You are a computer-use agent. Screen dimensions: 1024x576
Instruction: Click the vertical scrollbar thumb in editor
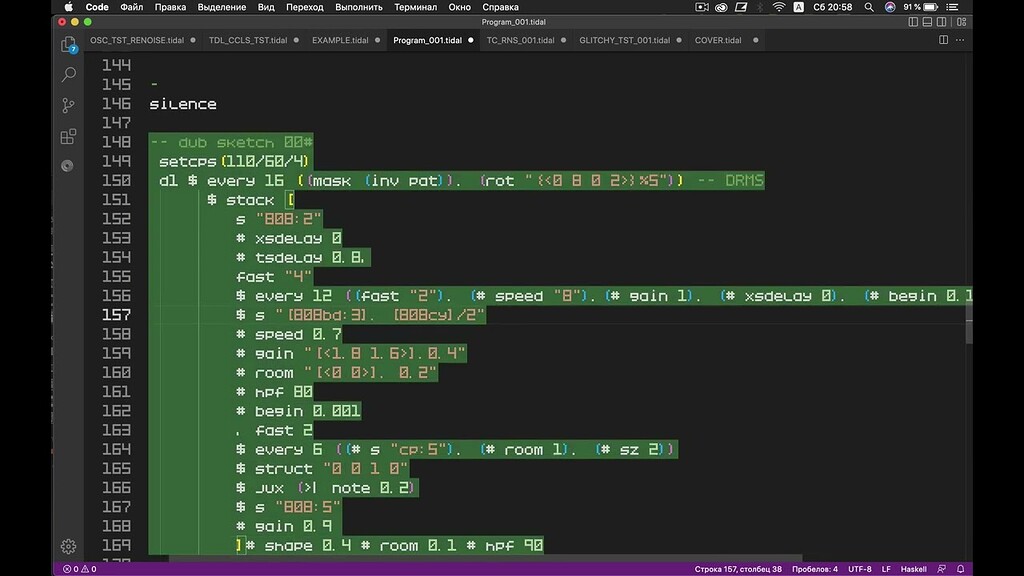point(968,325)
